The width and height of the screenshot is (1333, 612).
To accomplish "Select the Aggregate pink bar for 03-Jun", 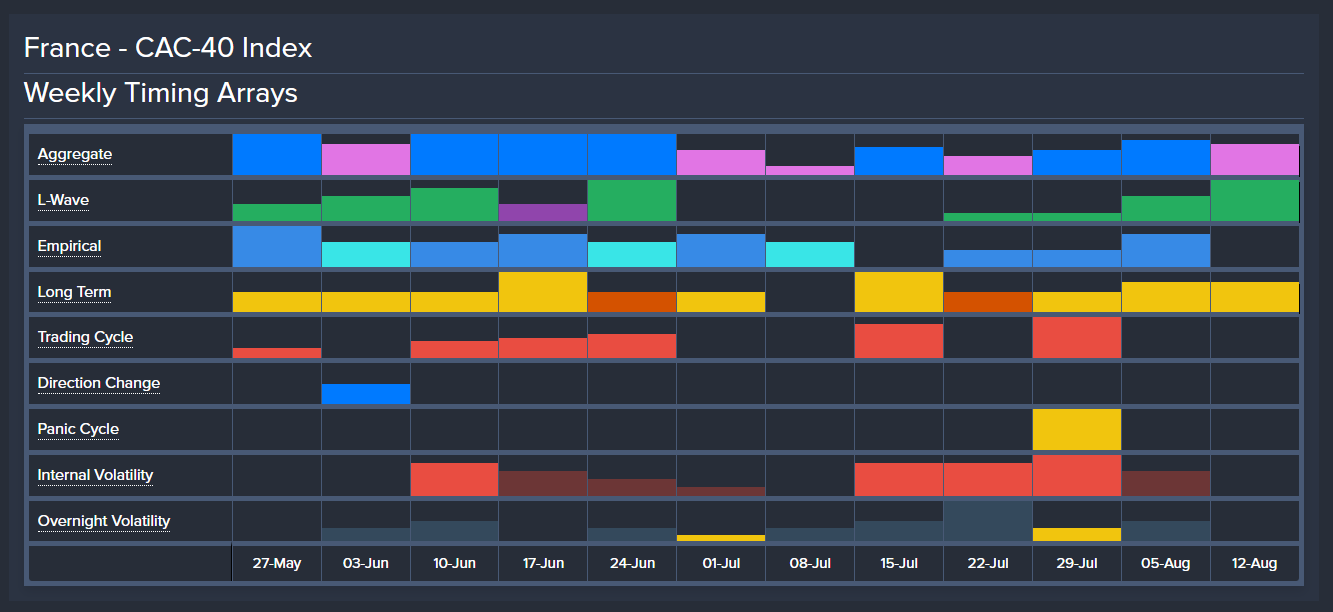I will tap(366, 160).
